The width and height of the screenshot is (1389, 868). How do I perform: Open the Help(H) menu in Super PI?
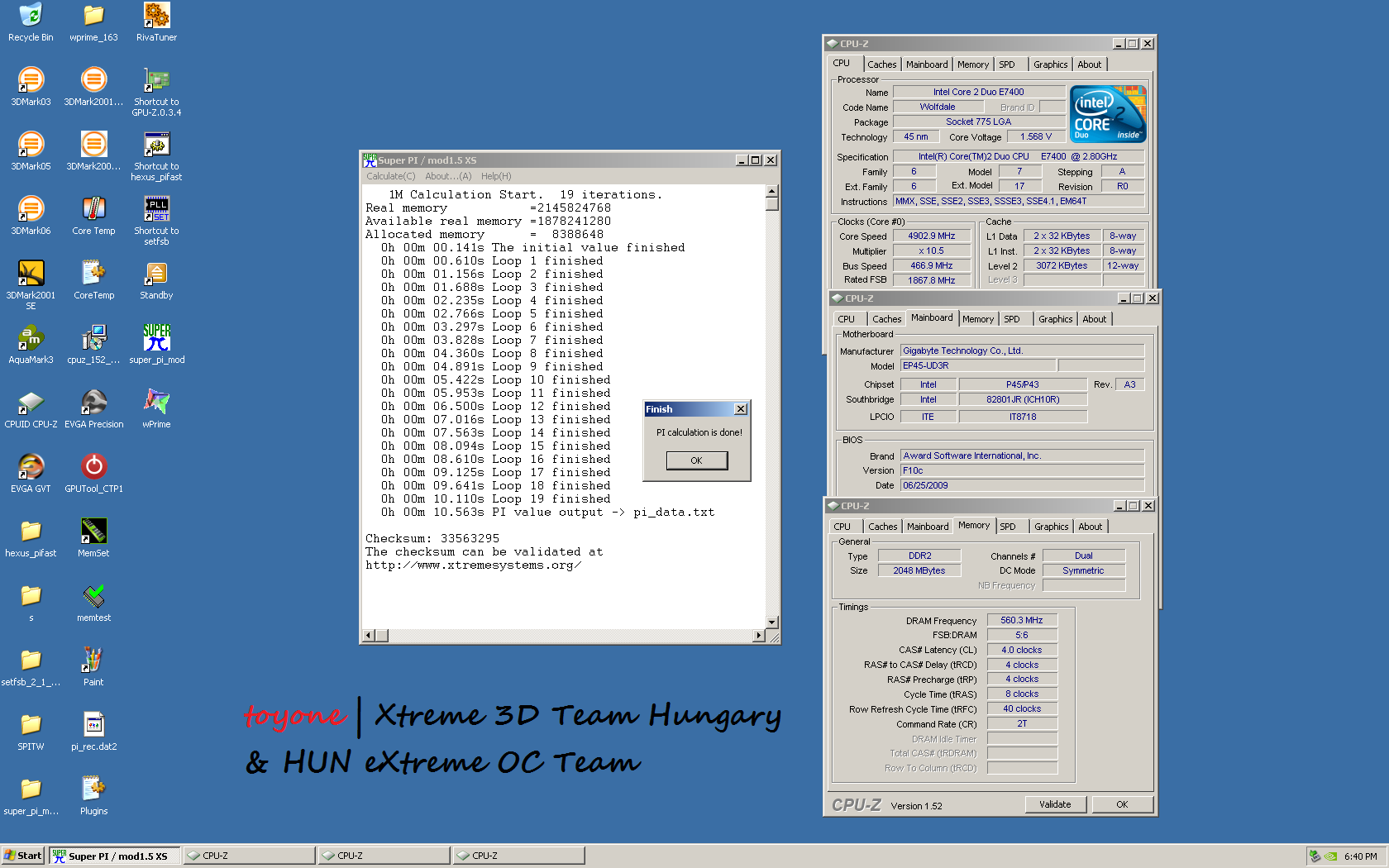[496, 176]
